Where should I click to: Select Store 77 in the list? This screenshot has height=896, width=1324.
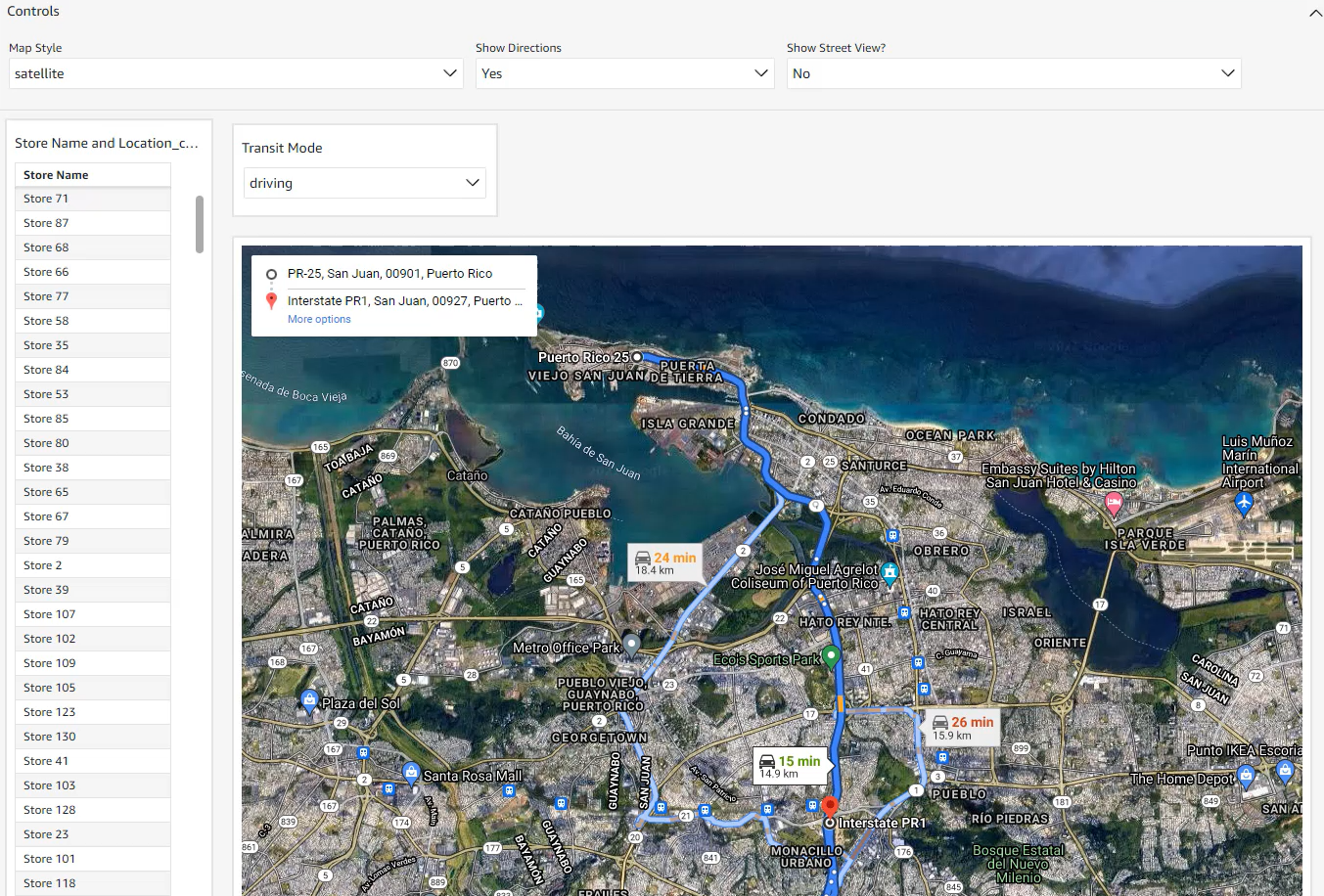click(x=93, y=296)
